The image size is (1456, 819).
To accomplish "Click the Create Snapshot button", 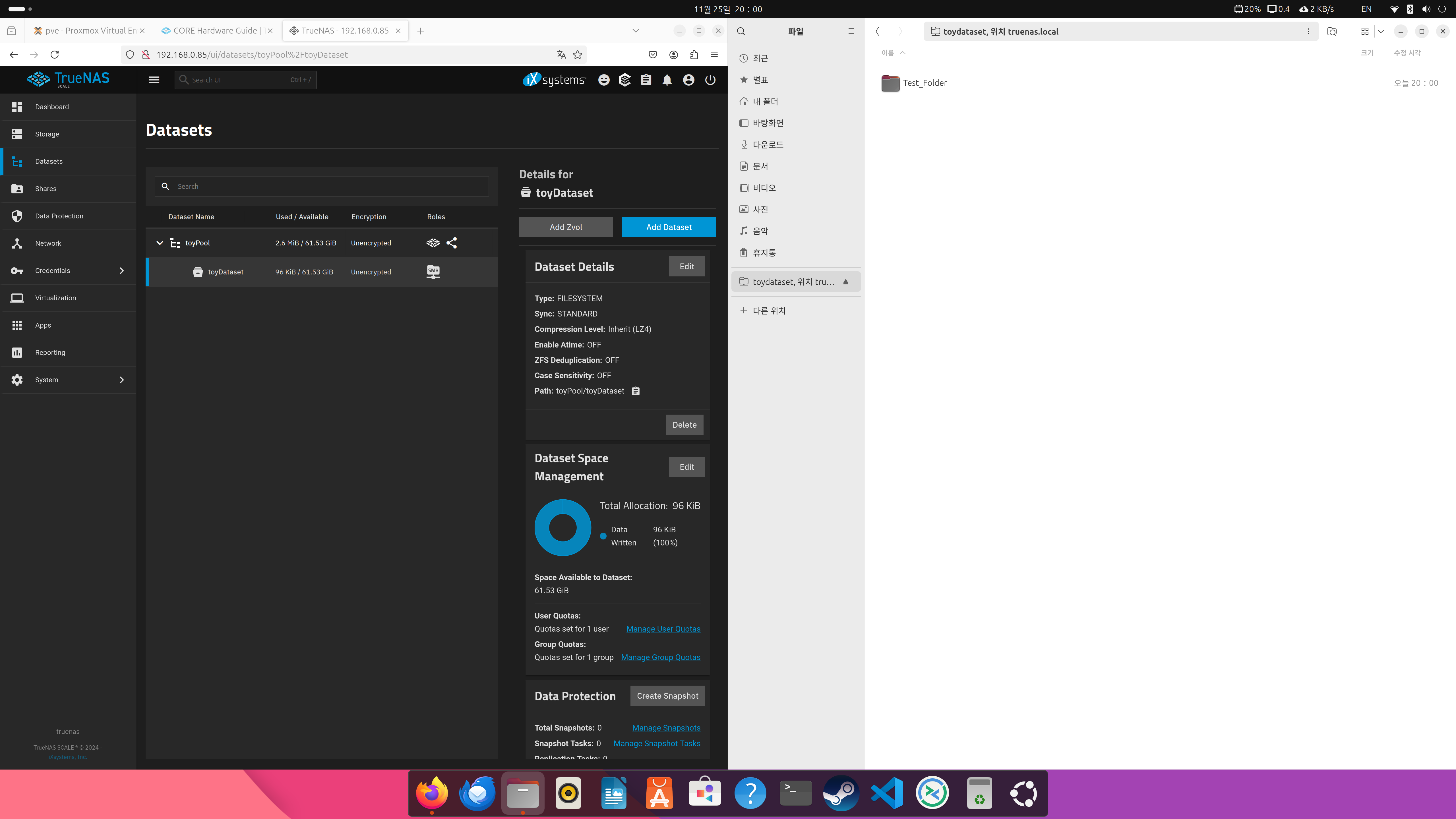I will tap(667, 696).
